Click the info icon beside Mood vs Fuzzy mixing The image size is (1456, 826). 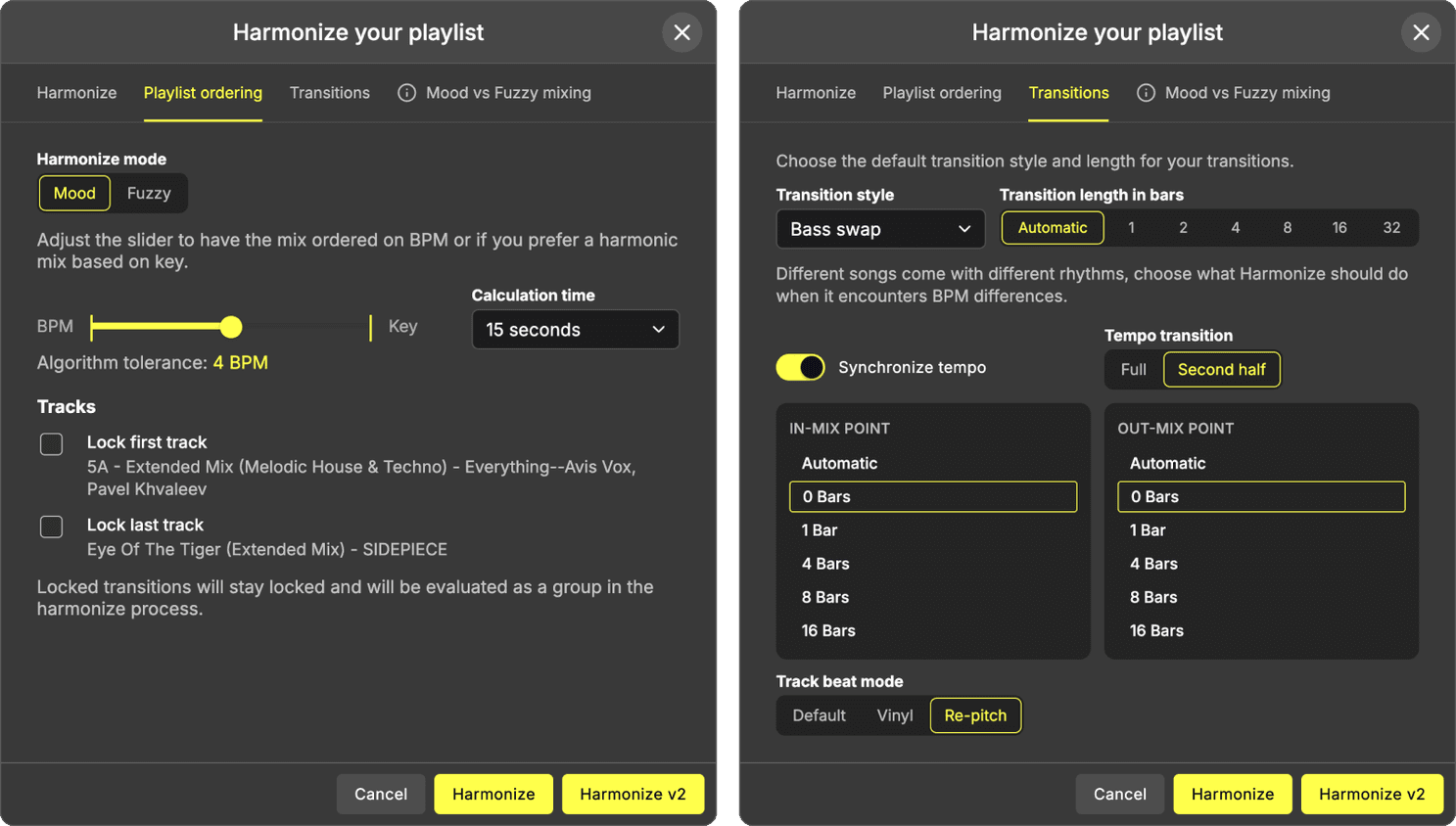pyautogui.click(x=406, y=93)
